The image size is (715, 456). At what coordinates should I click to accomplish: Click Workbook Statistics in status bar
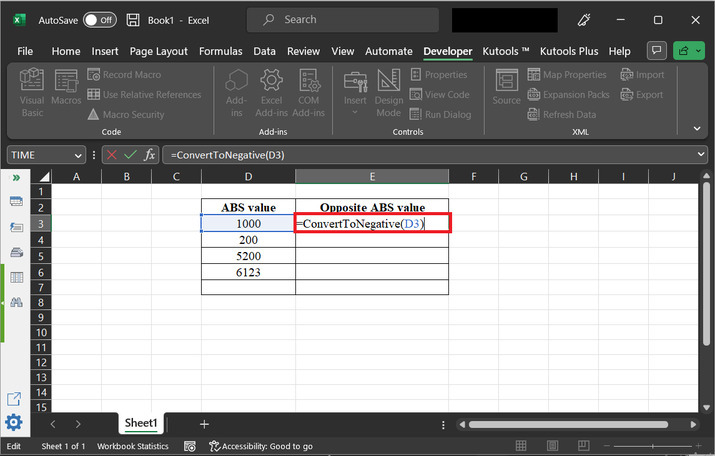(x=133, y=446)
